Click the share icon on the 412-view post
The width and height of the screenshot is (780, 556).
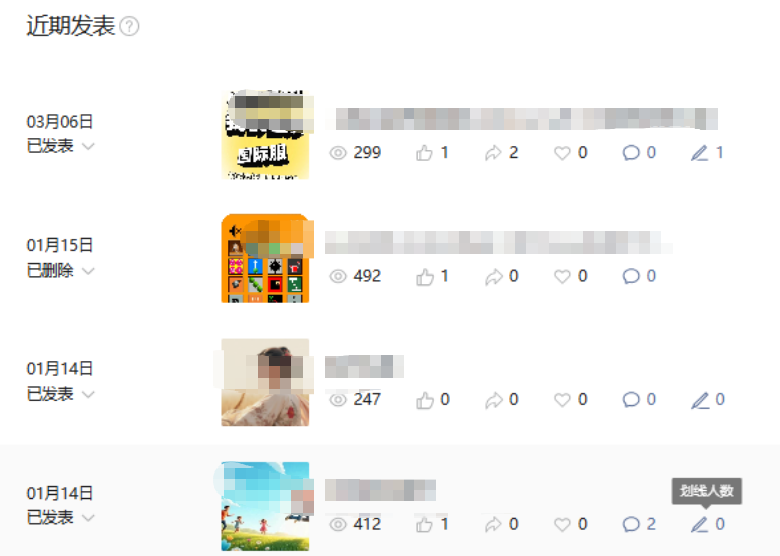pos(493,524)
